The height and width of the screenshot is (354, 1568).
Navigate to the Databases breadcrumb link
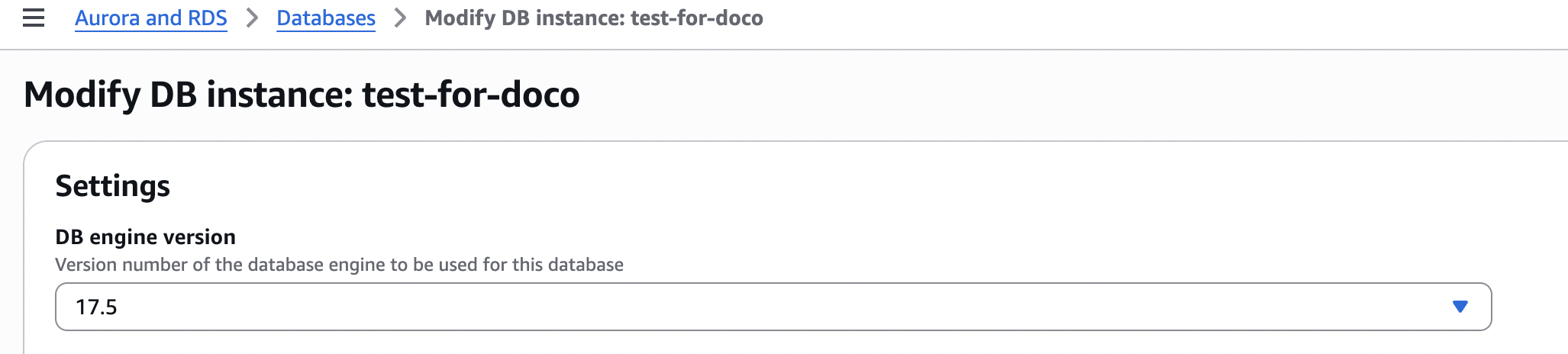326,18
